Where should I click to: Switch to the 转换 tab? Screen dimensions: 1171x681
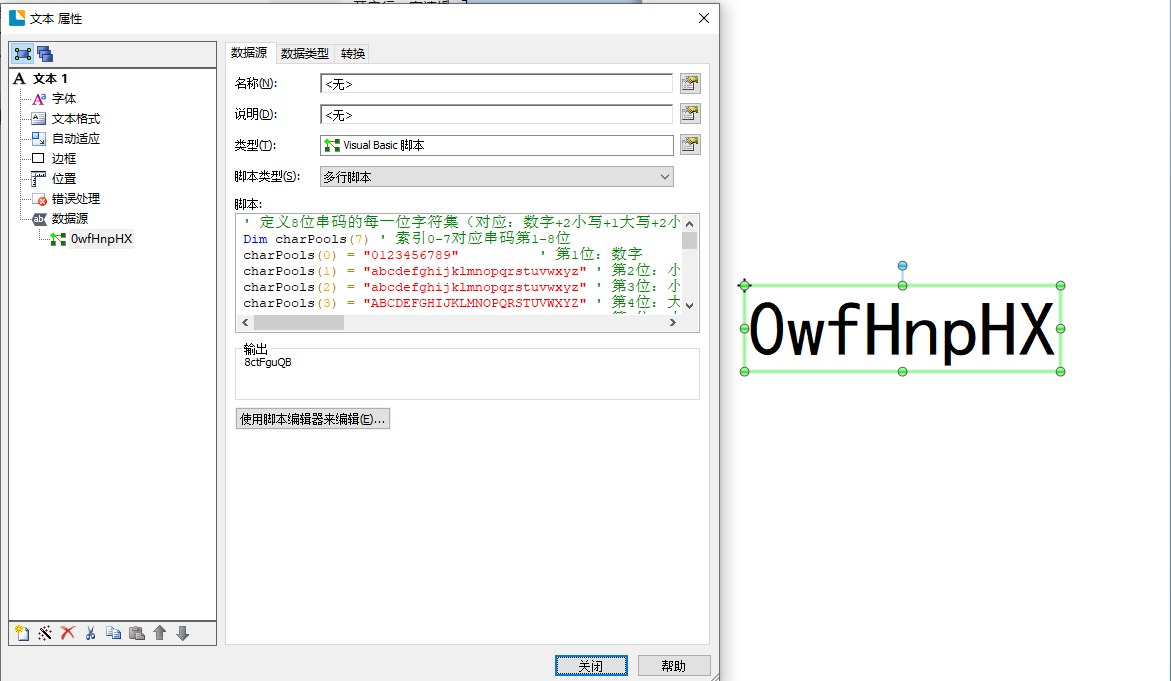click(x=353, y=53)
